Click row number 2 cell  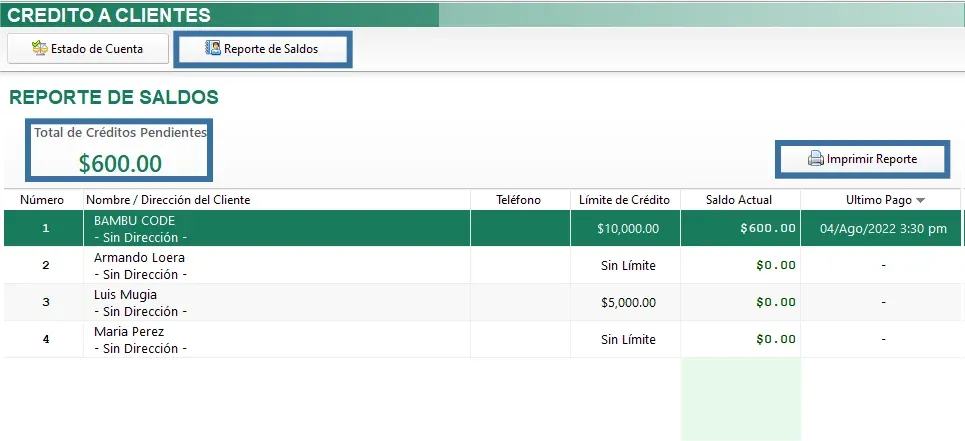point(45,265)
